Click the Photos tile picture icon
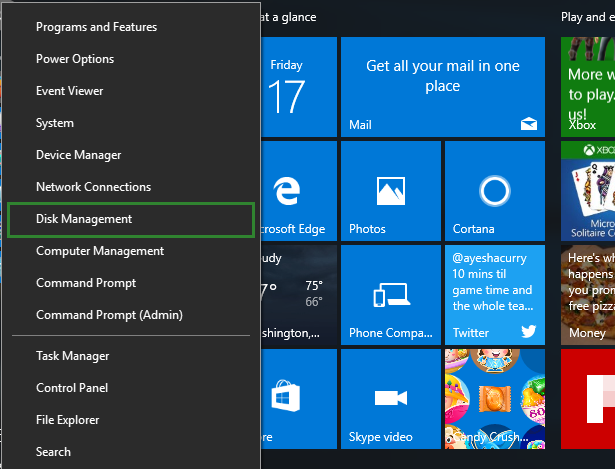The width and height of the screenshot is (615, 469). 391,191
